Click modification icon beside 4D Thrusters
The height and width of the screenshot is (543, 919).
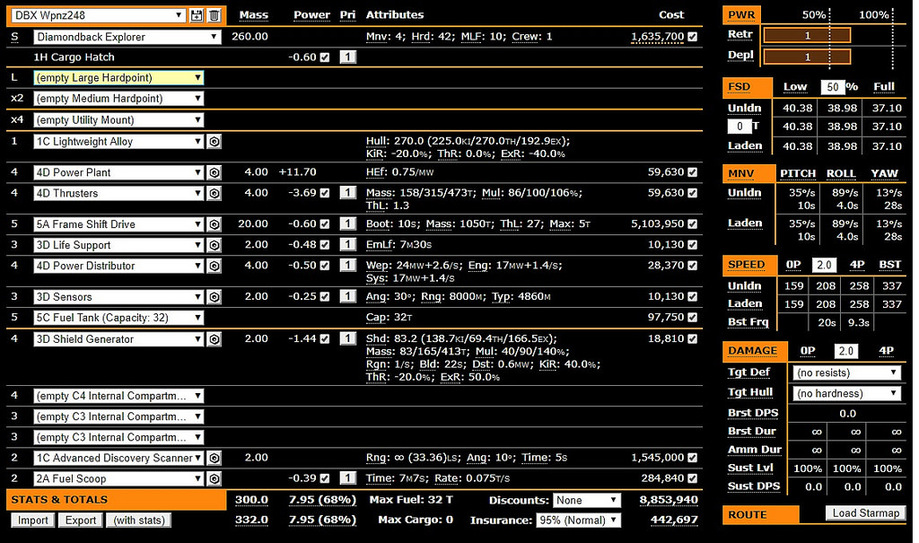(214, 193)
